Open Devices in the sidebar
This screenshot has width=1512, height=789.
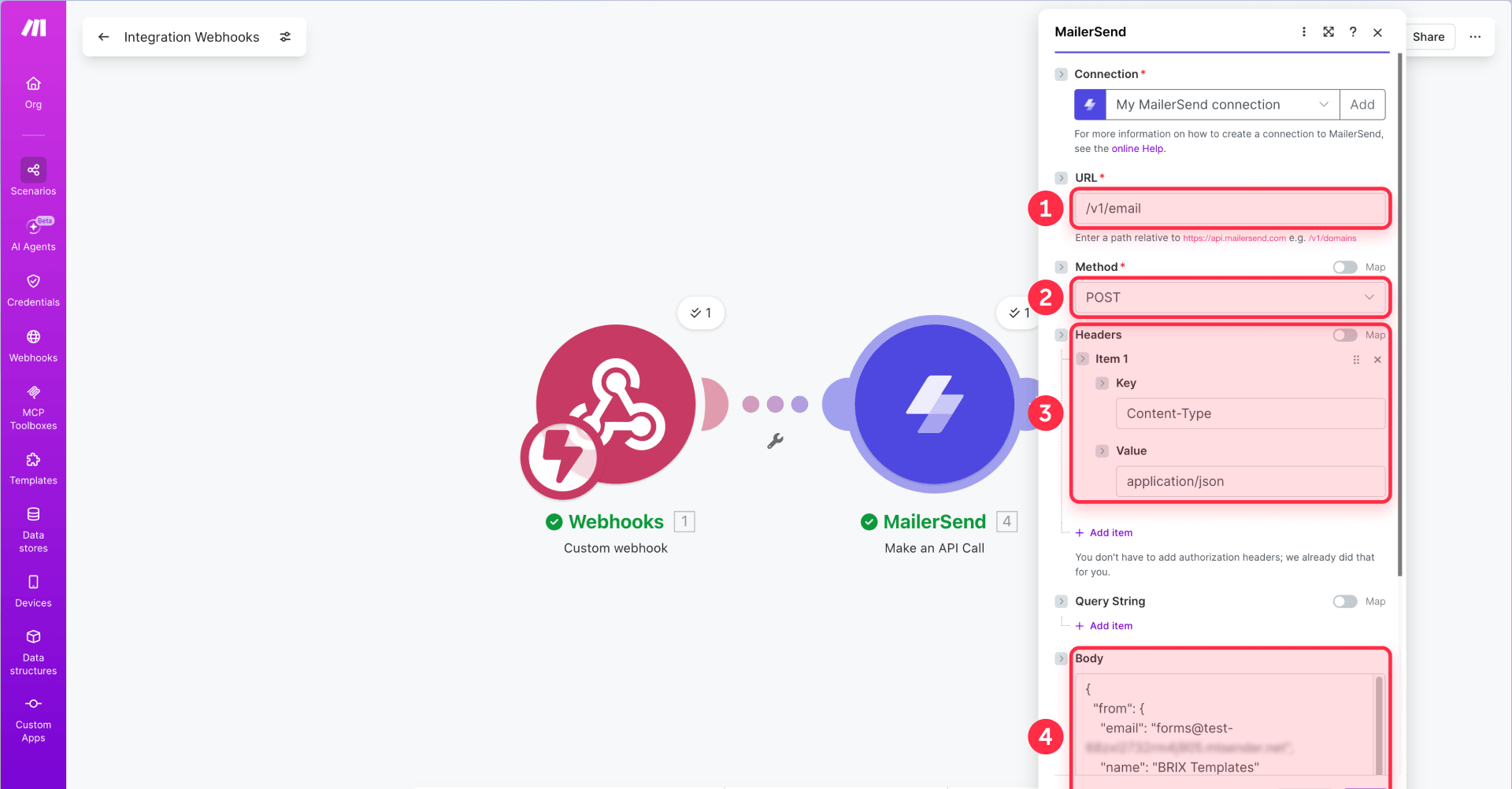click(x=33, y=591)
